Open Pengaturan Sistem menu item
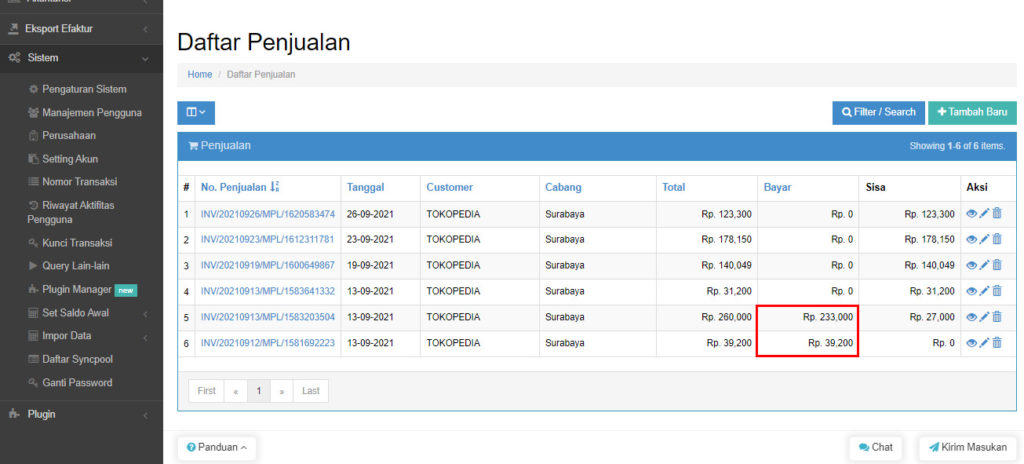 point(84,89)
